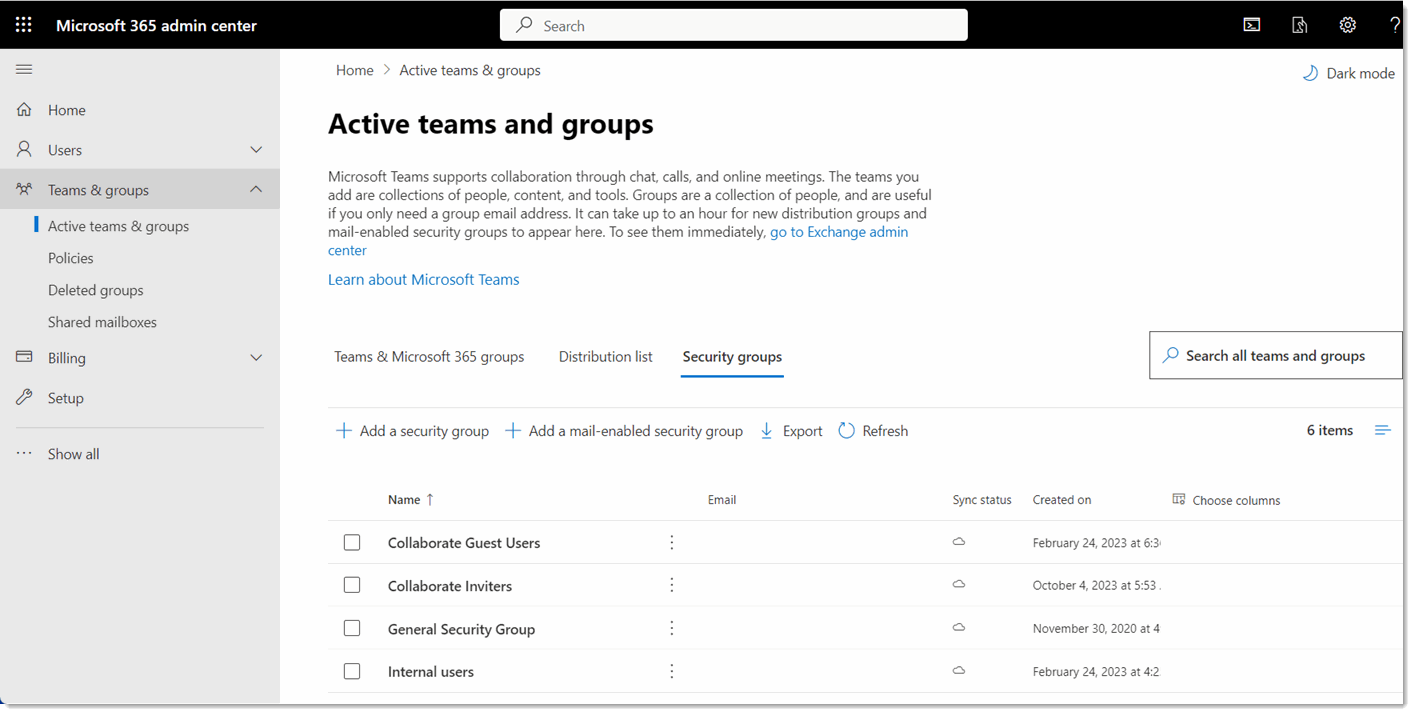
Task: Click the go to Exchange admin center link
Action: (839, 231)
